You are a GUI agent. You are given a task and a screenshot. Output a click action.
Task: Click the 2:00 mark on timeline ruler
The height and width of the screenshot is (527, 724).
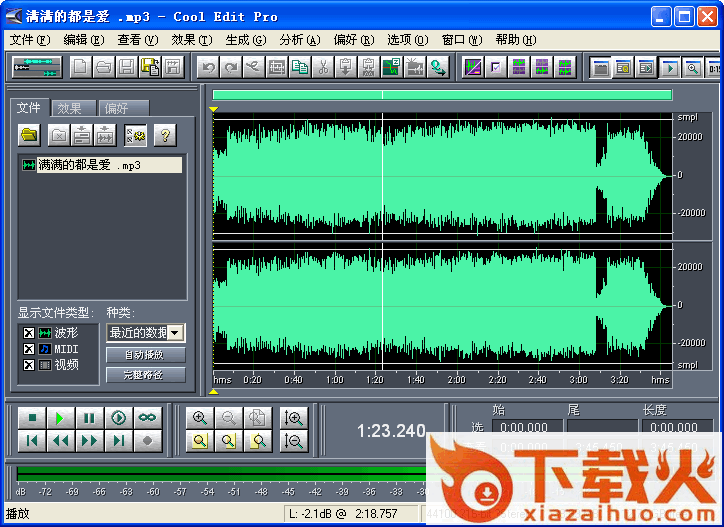[456, 380]
